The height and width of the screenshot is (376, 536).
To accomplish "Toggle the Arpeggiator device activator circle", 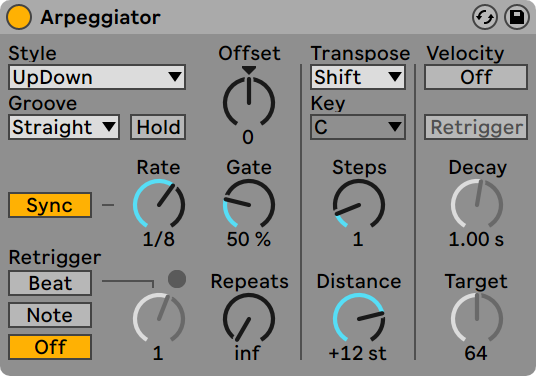I will point(19,17).
